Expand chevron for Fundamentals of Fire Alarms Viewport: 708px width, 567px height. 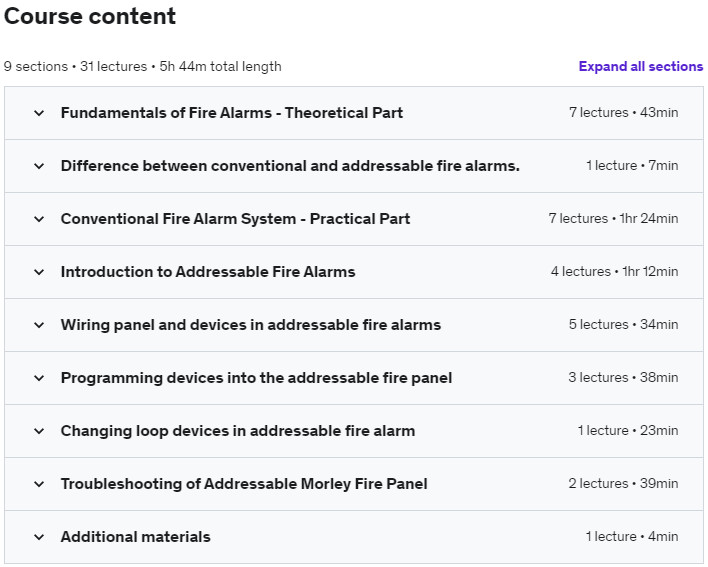39,113
